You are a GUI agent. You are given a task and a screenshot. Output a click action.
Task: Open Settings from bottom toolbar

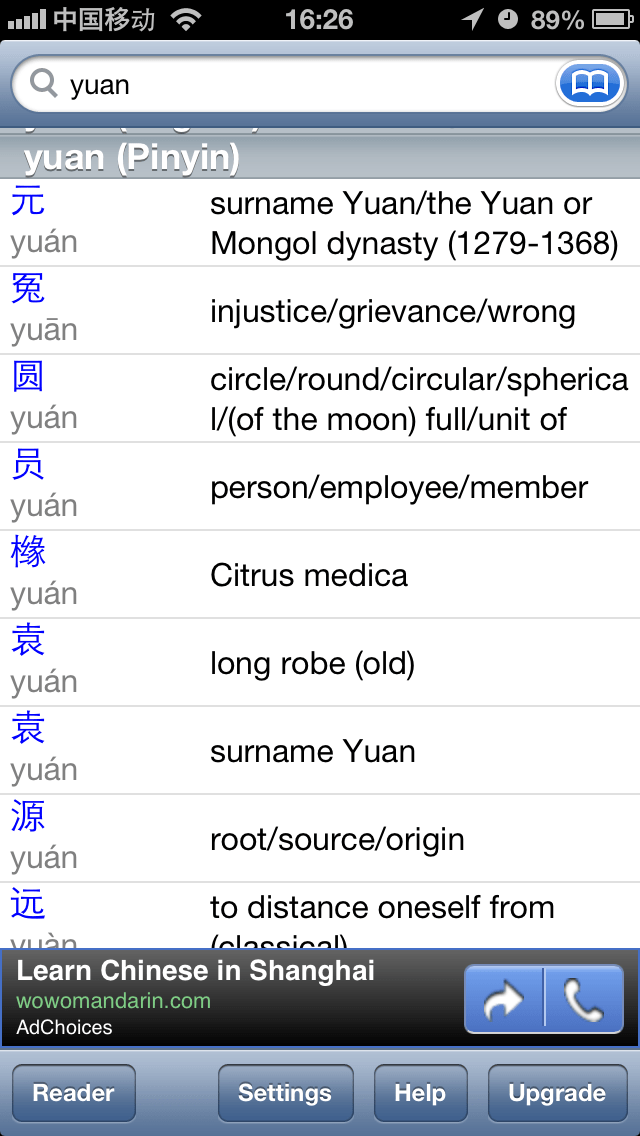click(285, 1093)
